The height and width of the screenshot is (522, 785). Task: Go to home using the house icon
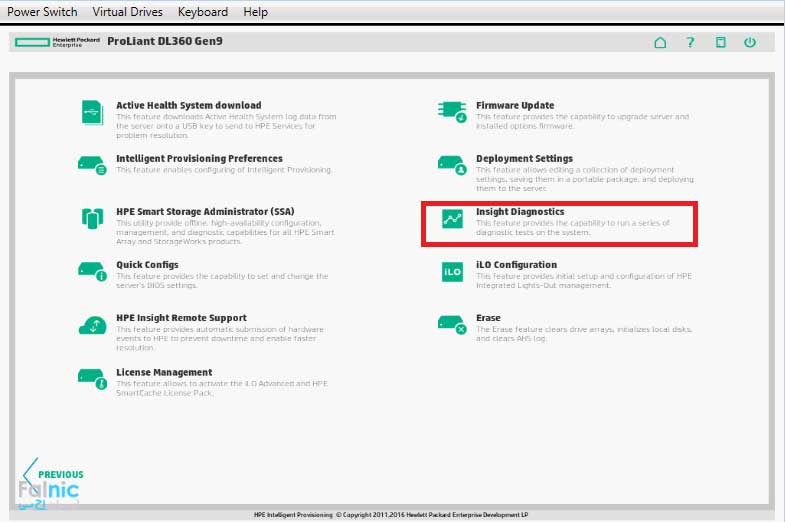tap(660, 43)
